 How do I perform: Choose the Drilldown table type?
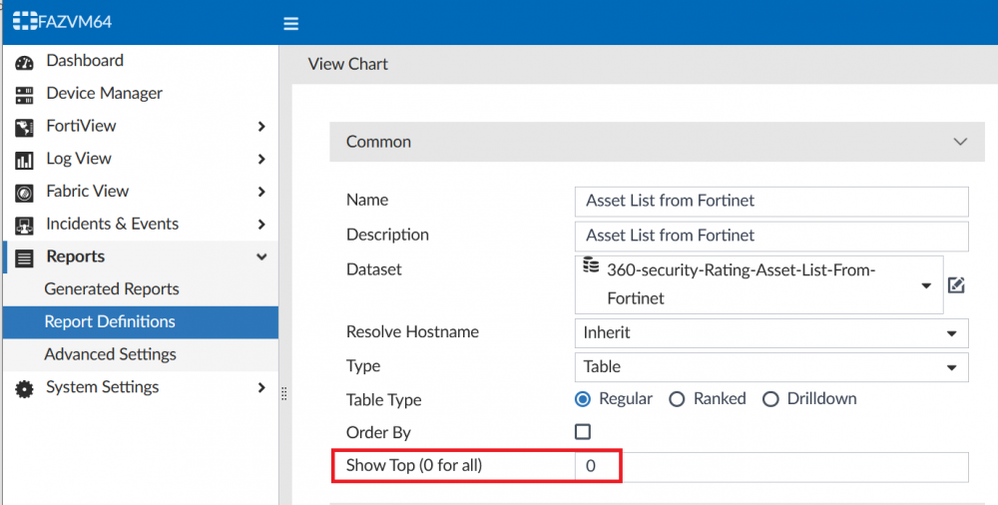tap(770, 399)
